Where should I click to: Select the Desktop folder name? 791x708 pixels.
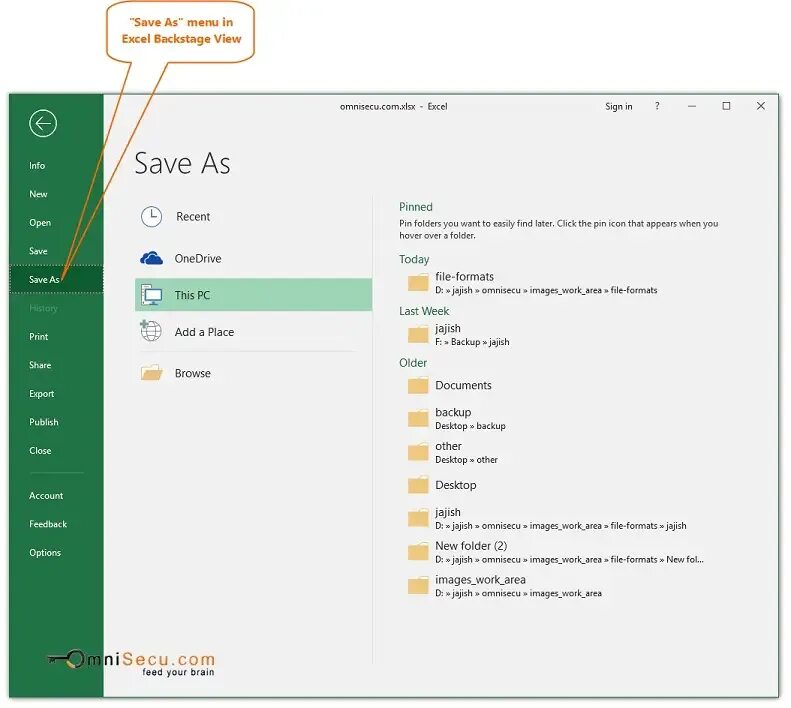tap(456, 485)
